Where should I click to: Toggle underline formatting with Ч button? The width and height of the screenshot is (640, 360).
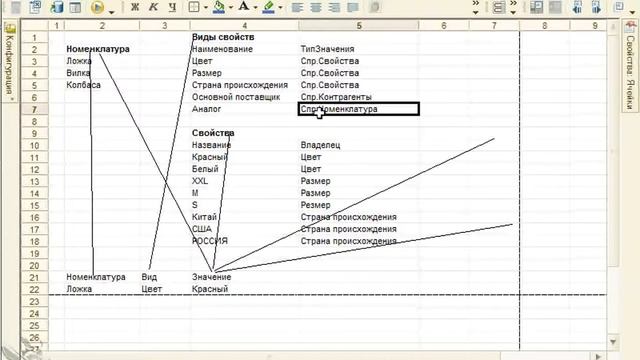[172, 7]
